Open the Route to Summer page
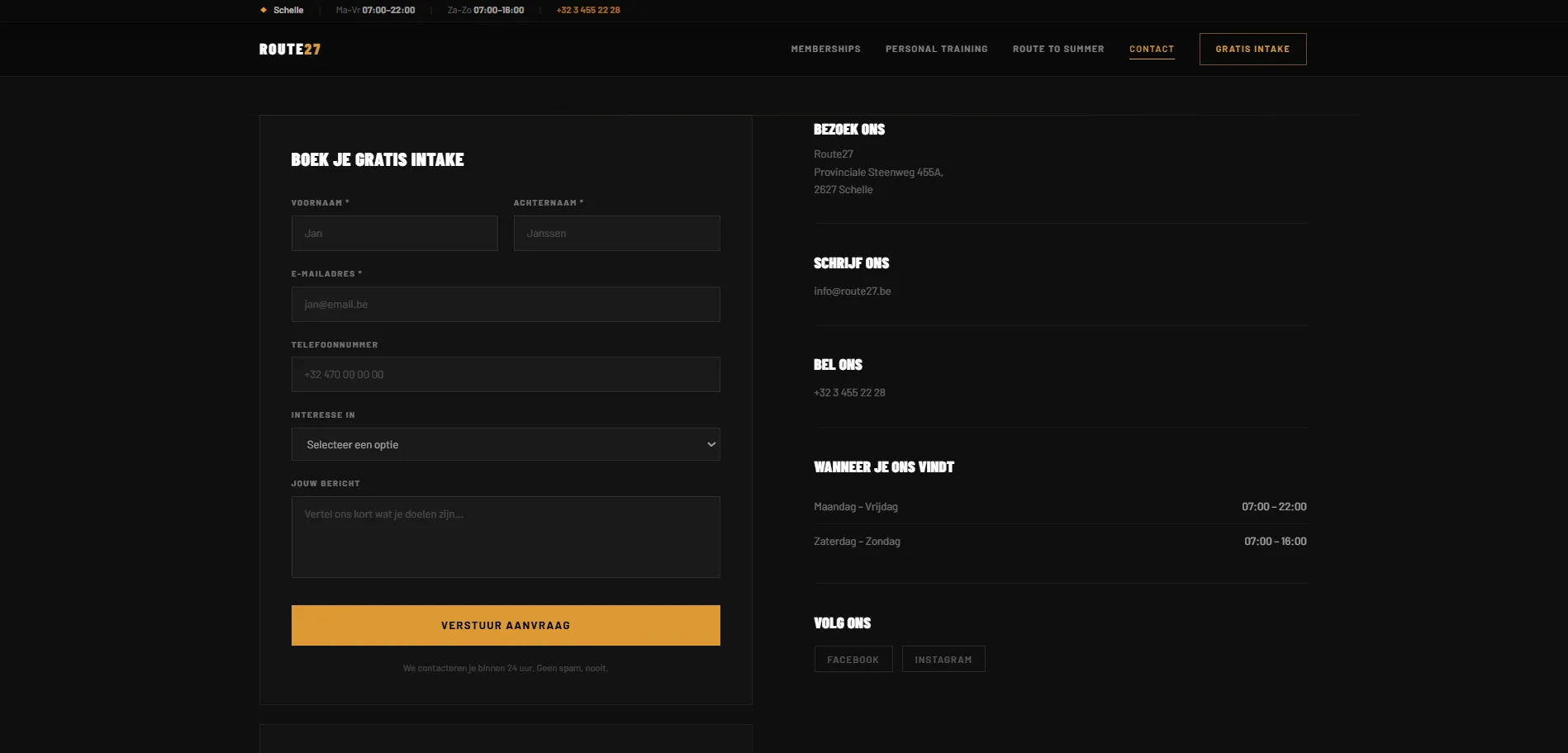1568x753 pixels. click(1058, 49)
